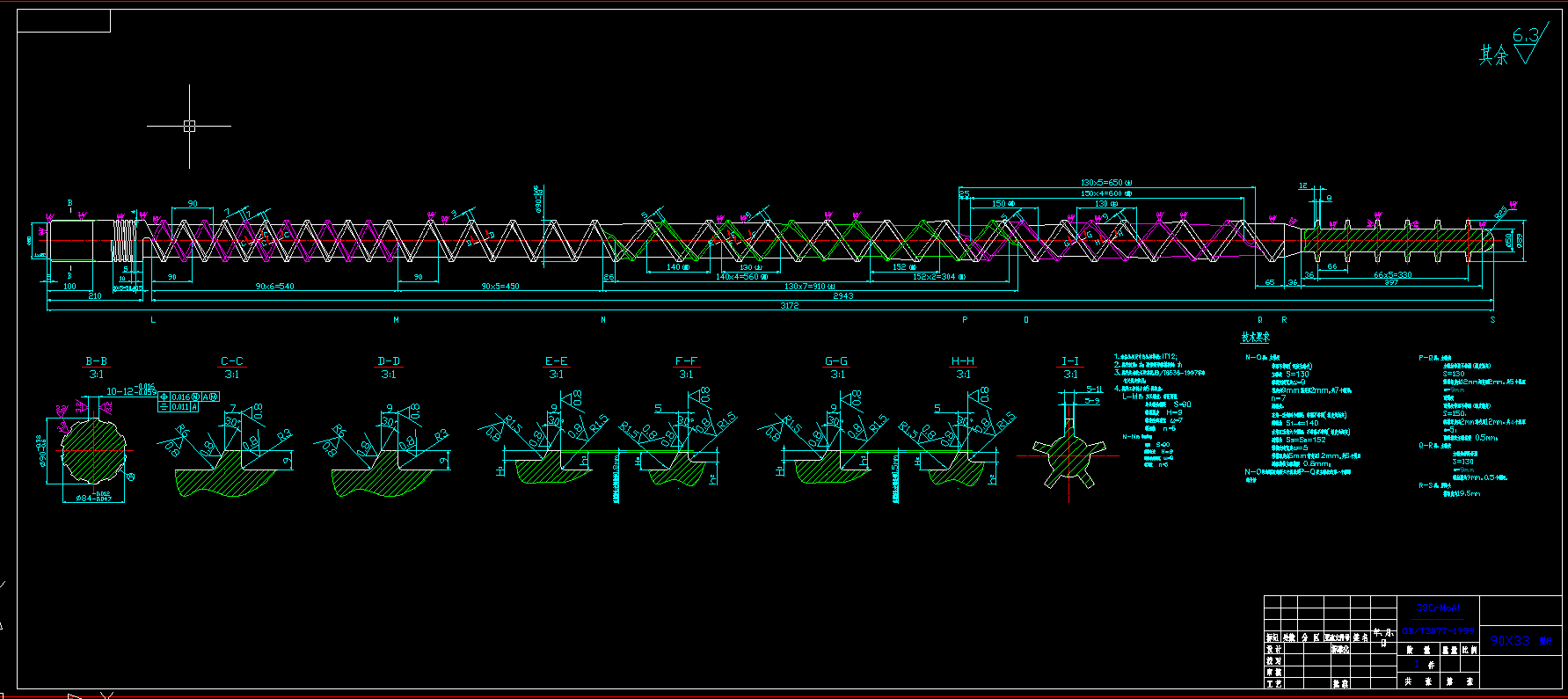Click the IT12 tolerance note
Screen dimensions: 1568x699
(1169, 357)
